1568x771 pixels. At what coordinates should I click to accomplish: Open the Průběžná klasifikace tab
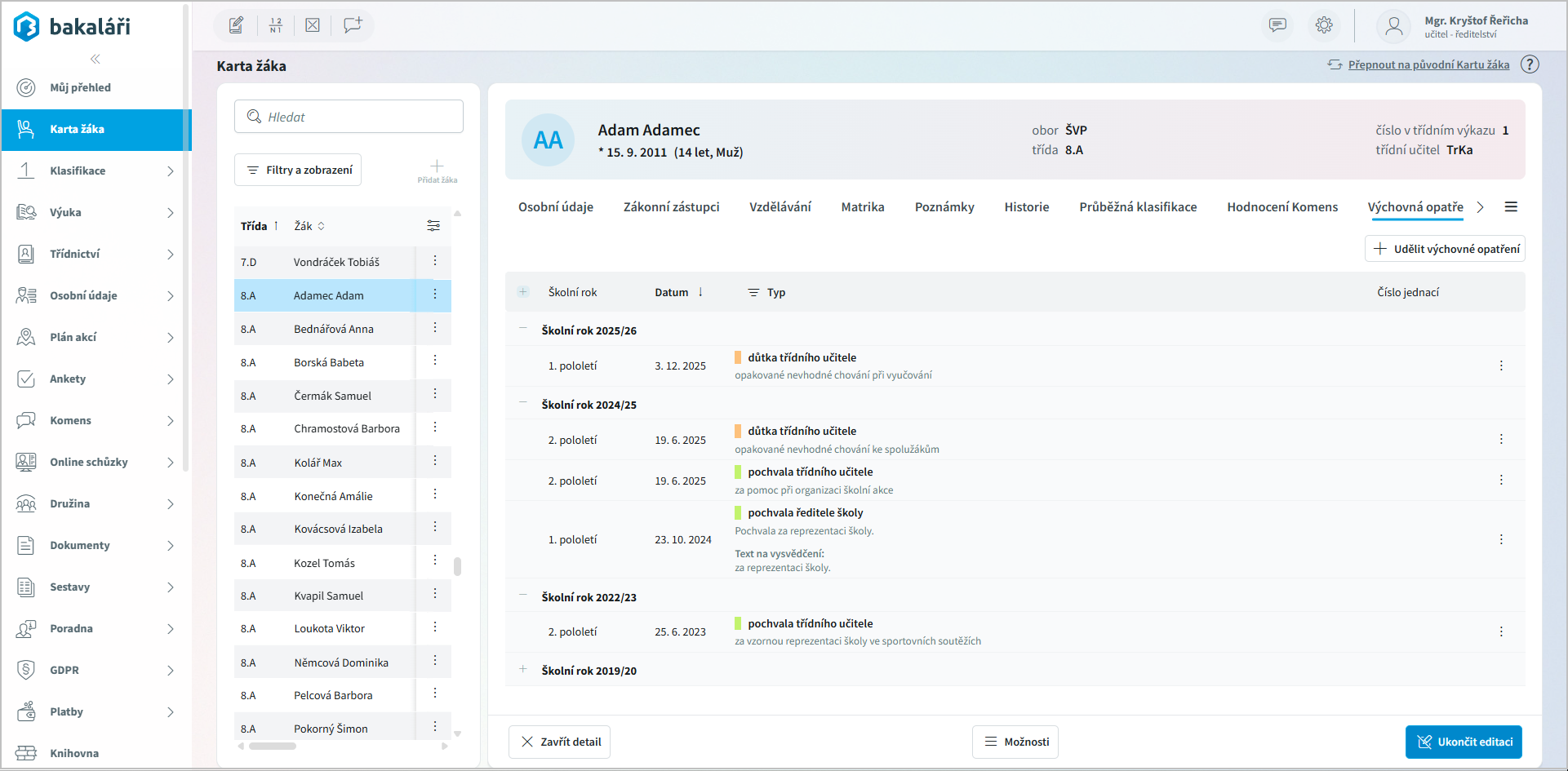tap(1138, 207)
